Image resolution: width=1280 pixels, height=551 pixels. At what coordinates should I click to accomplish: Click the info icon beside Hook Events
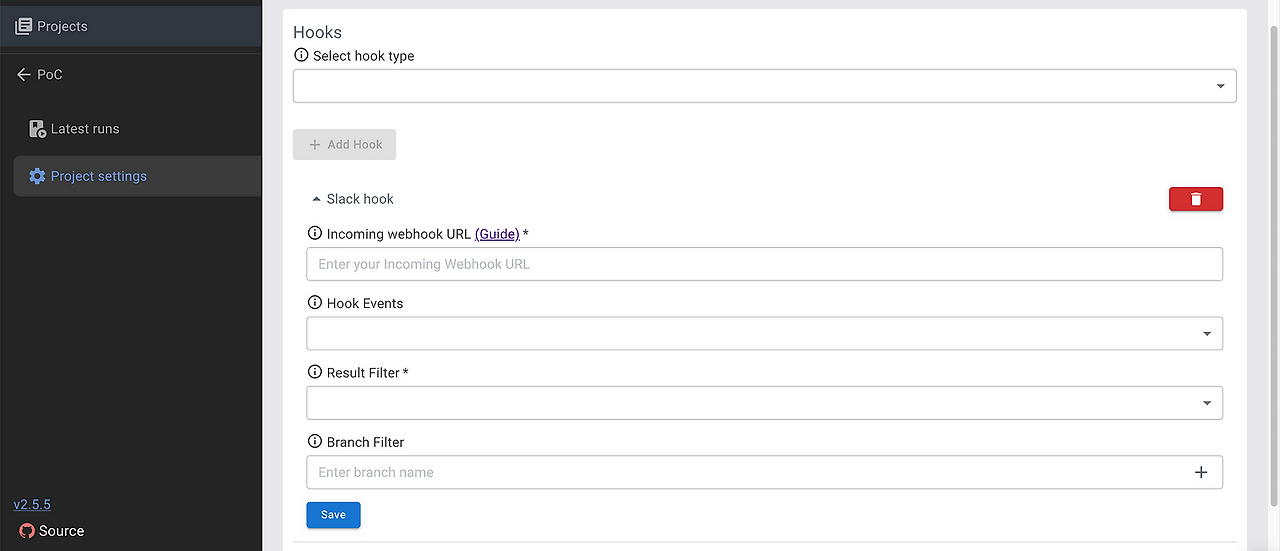(x=315, y=303)
